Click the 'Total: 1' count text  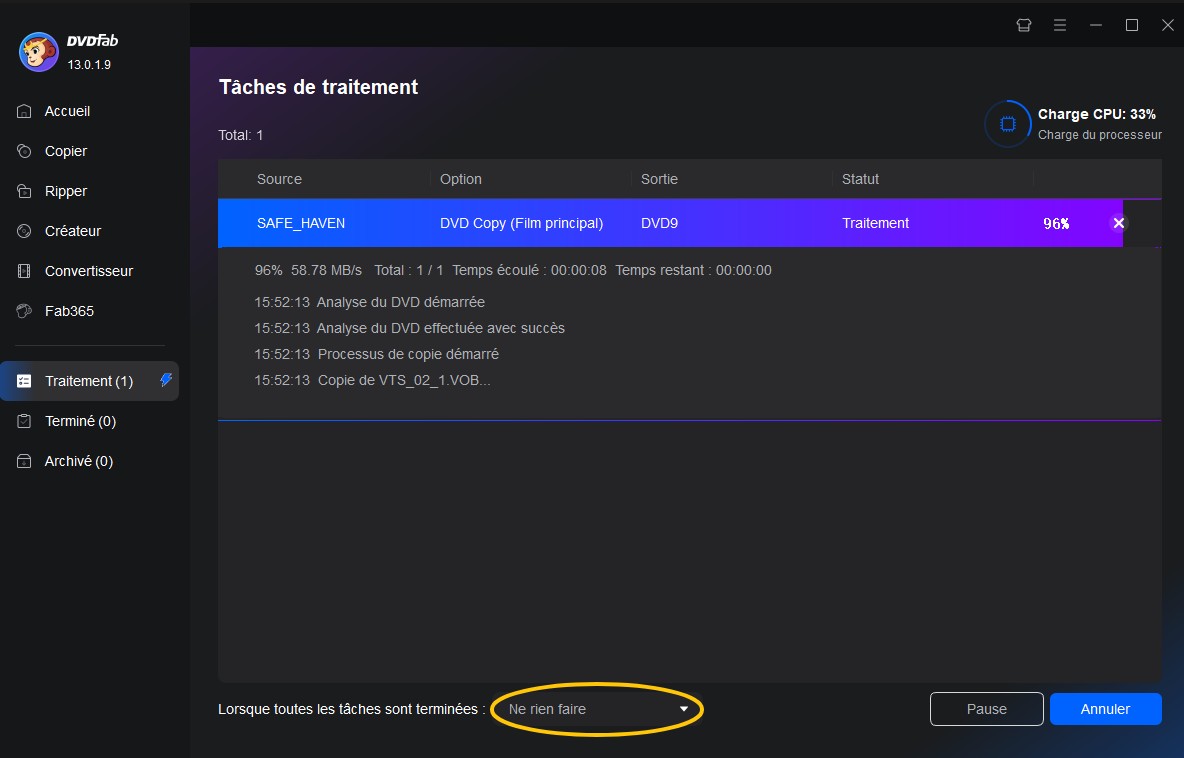click(x=241, y=135)
